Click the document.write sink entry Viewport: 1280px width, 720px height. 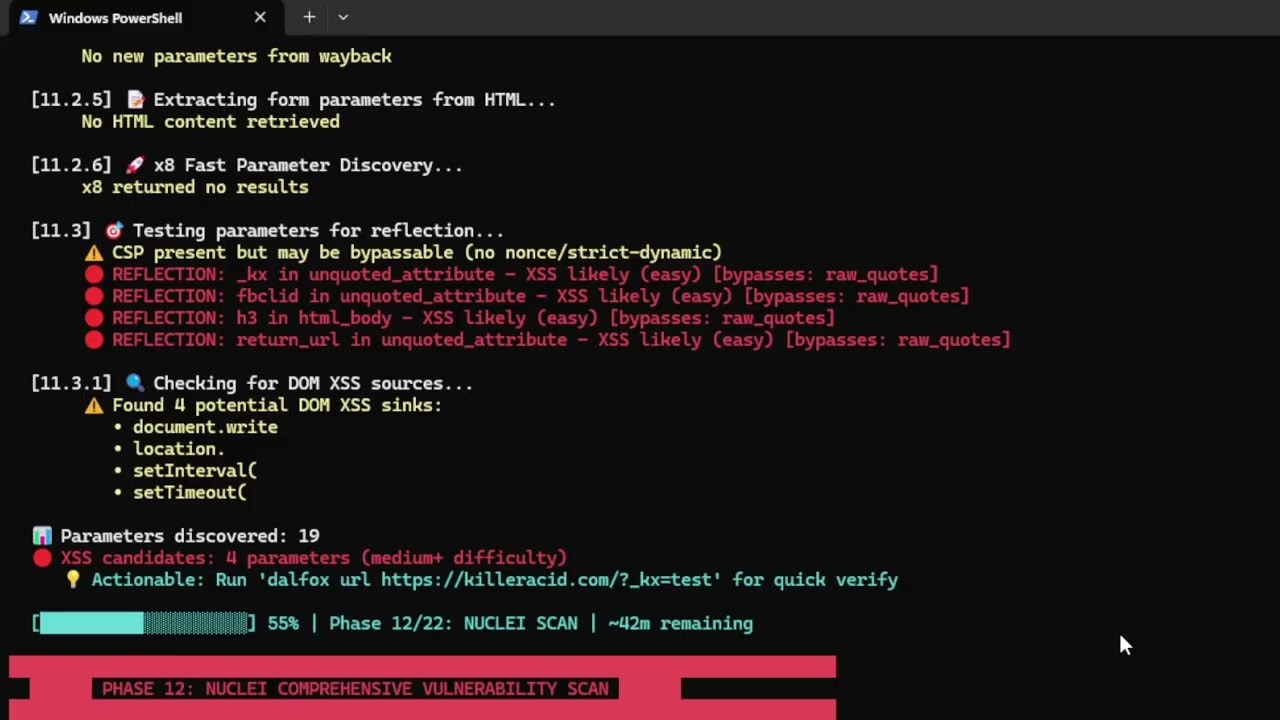coord(205,427)
